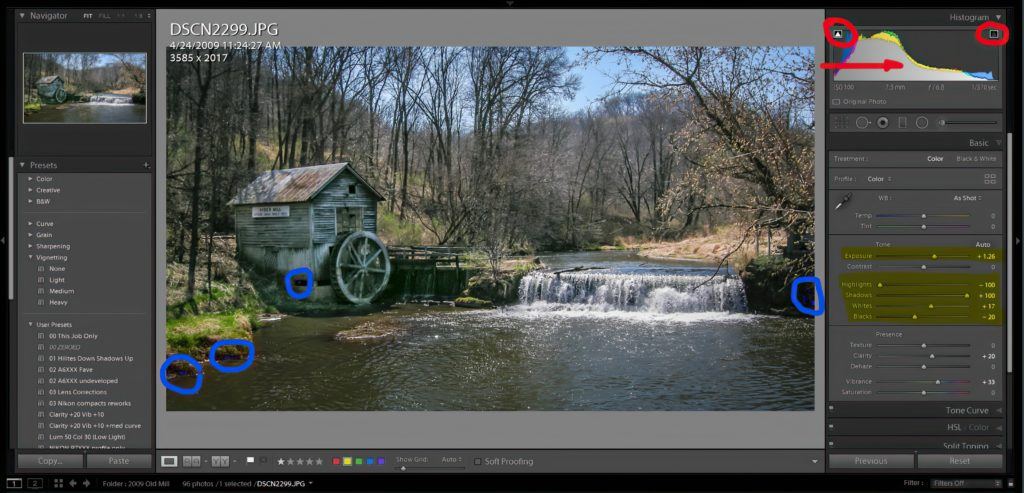Switch treatment to Black & White
This screenshot has width=1024, height=493.
click(976, 159)
